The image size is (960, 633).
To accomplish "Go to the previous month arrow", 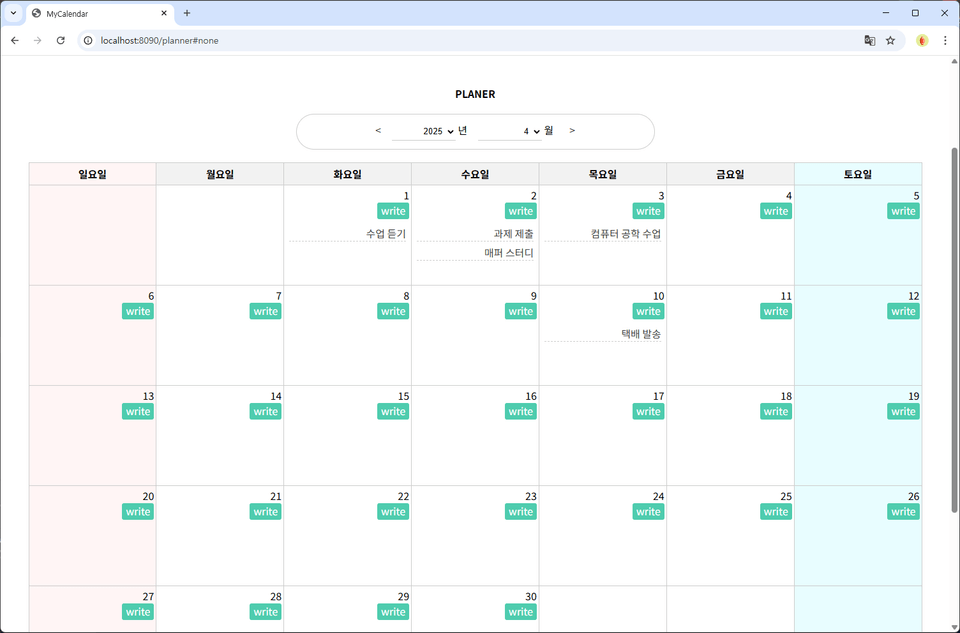I will [x=378, y=130].
